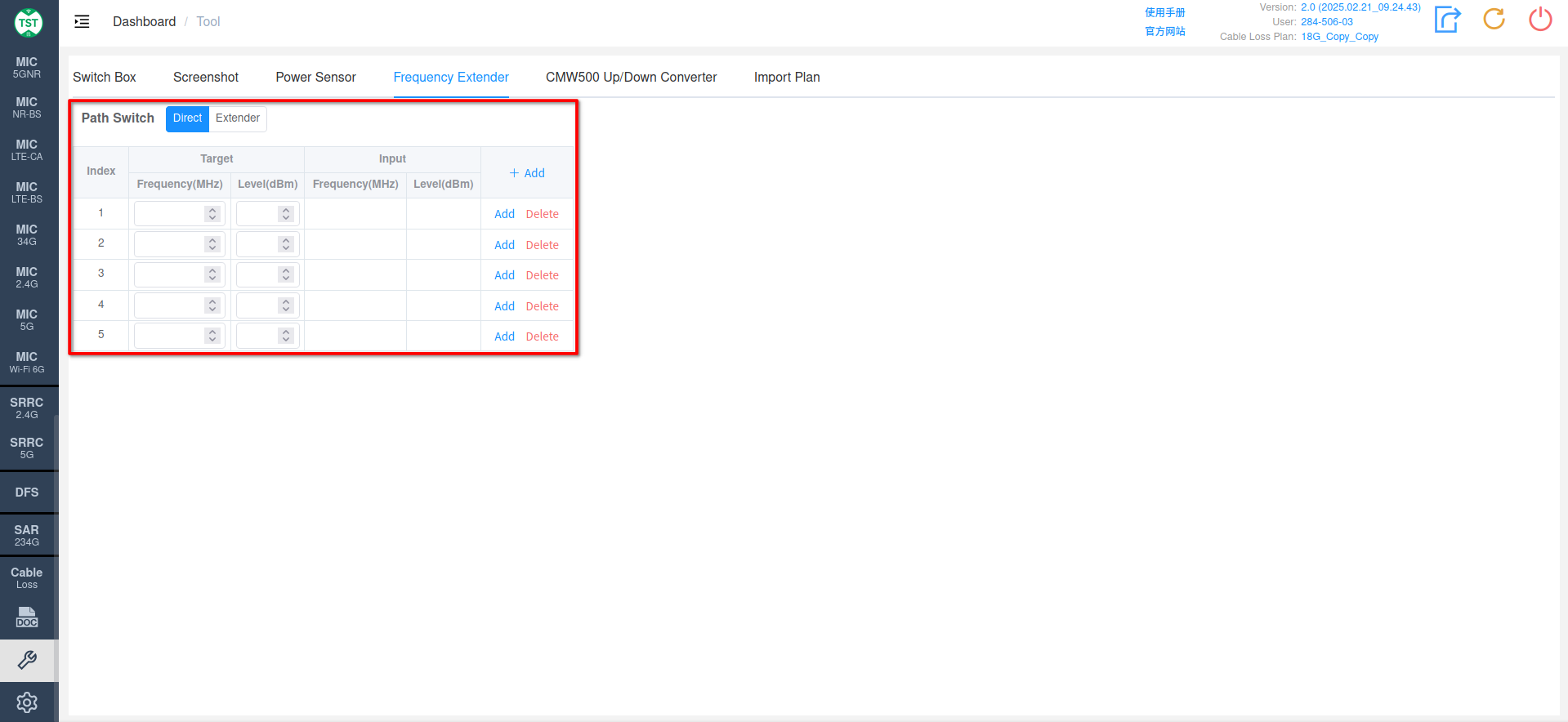Viewport: 1568px width, 722px height.
Task: Switch to Frequency Extender tab
Action: (451, 77)
